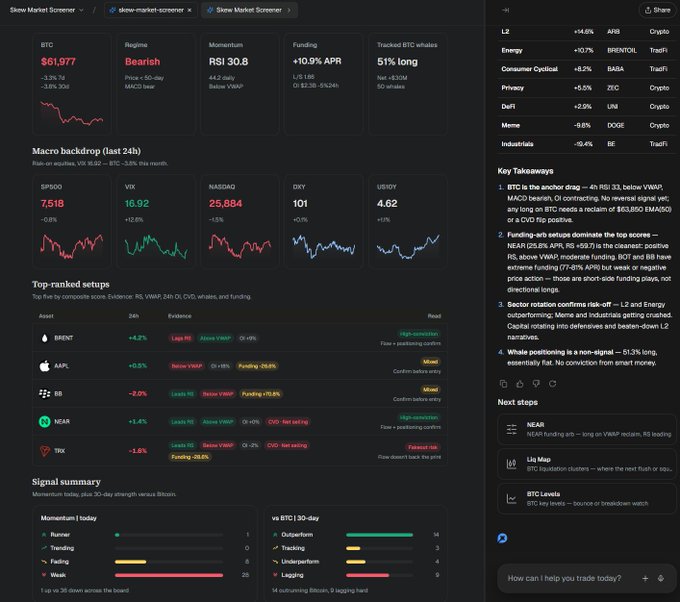Click the BTC price sparkline chart
This screenshot has height=602, width=680.
72,114
